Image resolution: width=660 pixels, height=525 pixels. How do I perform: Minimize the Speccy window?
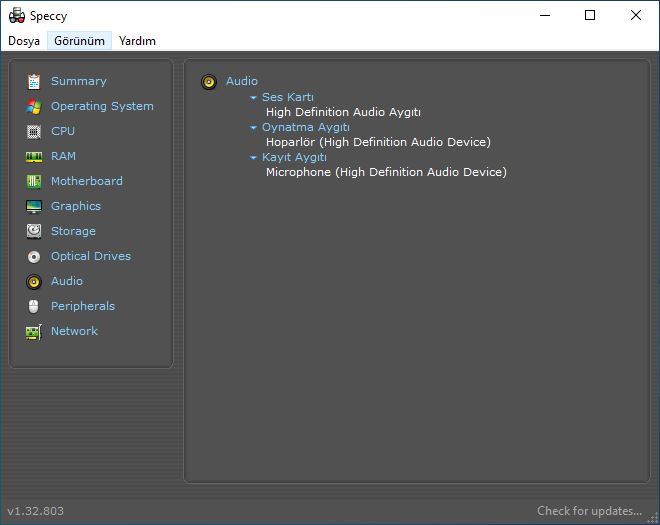pos(545,16)
